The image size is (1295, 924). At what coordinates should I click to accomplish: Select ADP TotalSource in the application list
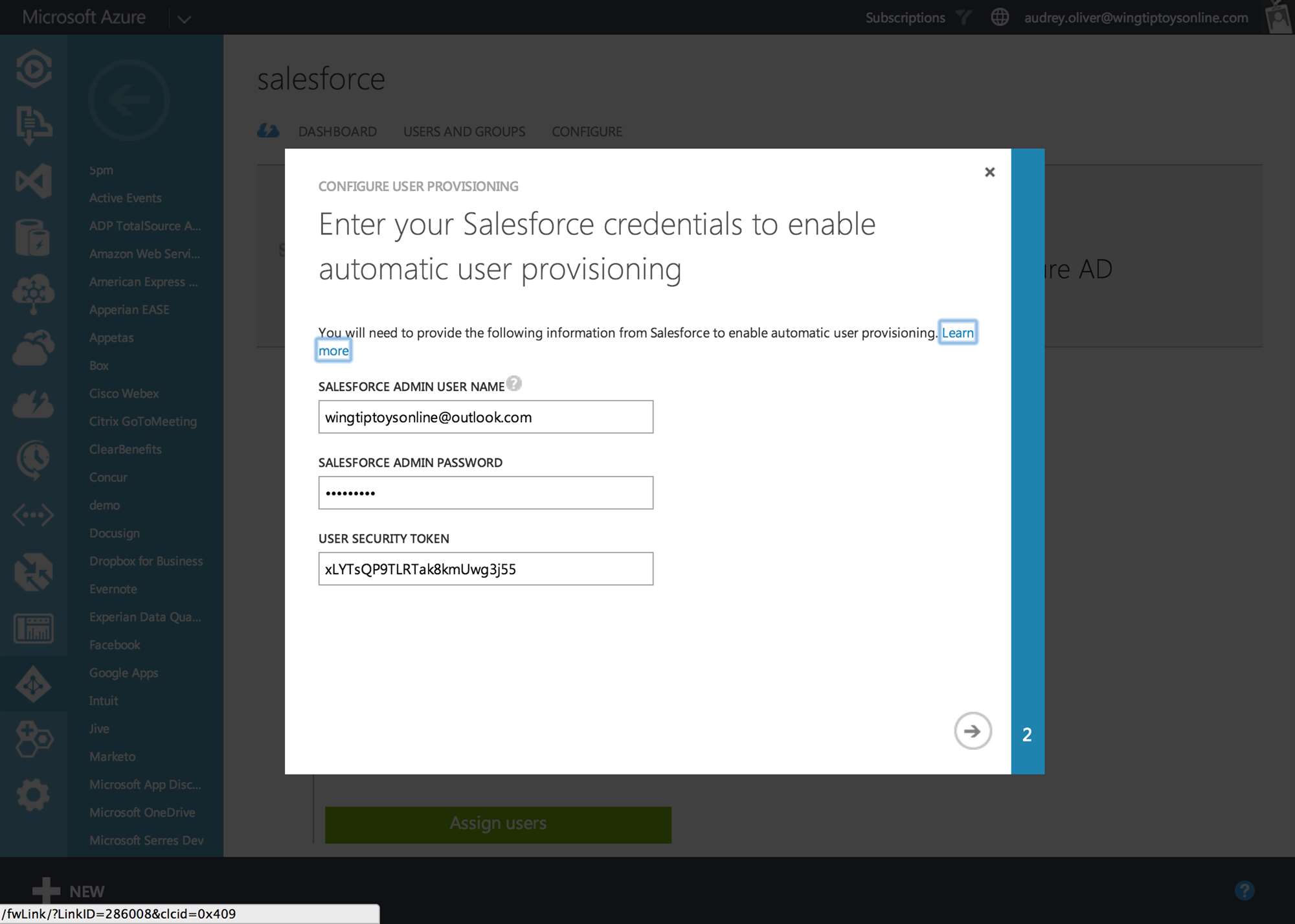[145, 226]
